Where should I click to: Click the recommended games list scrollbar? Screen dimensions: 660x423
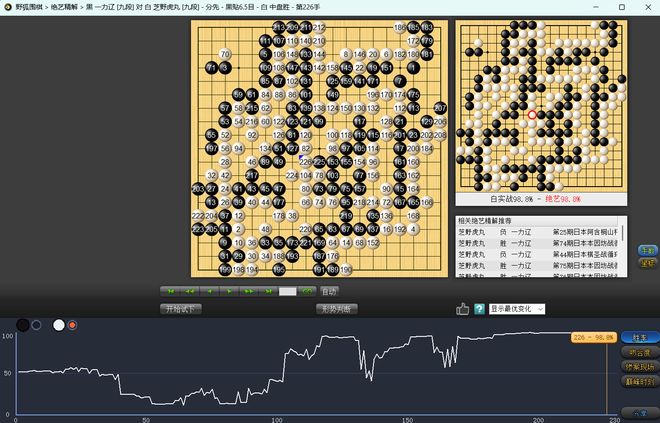pyautogui.click(x=626, y=234)
